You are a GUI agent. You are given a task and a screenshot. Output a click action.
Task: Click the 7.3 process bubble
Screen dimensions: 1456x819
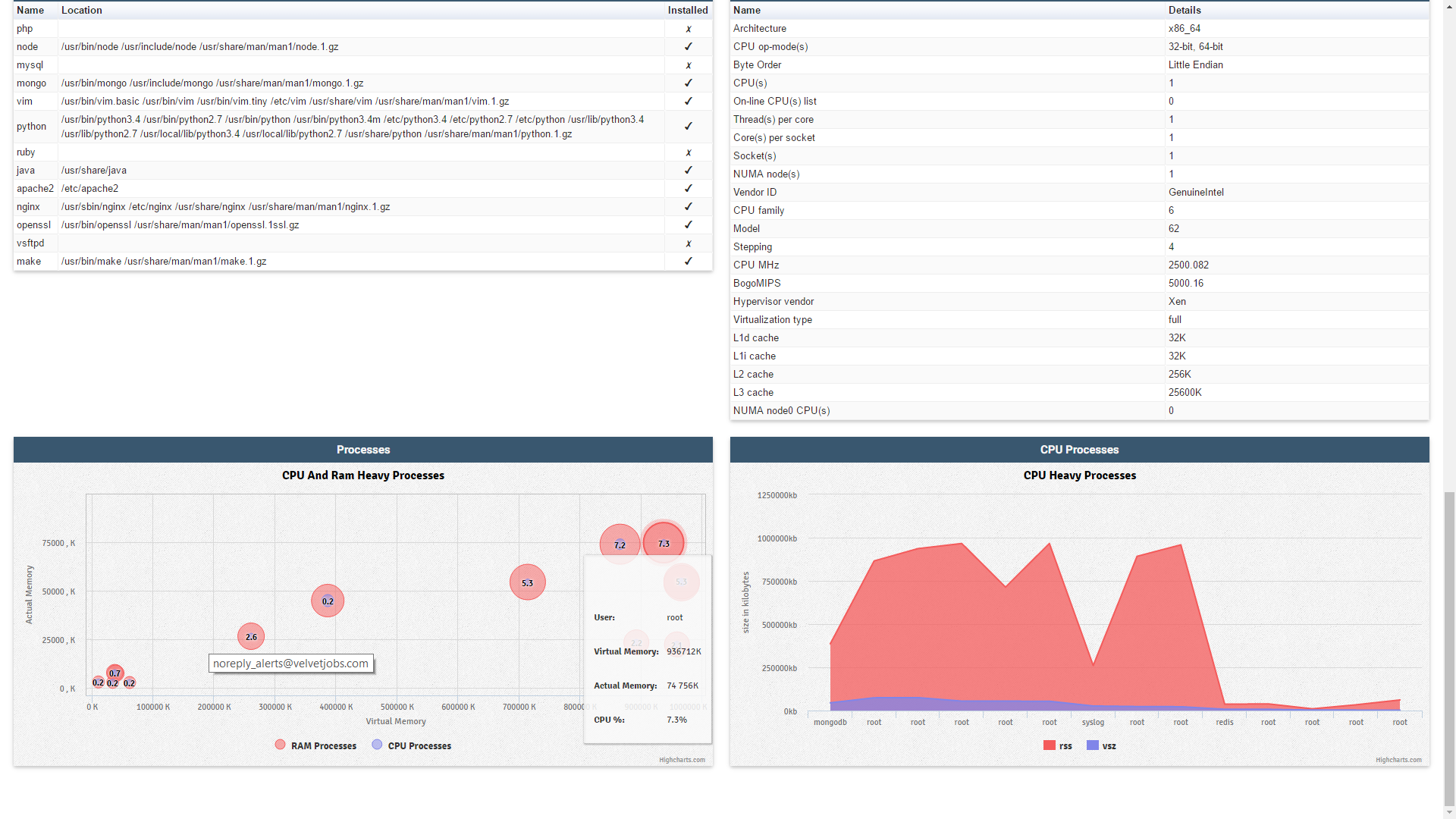[664, 544]
